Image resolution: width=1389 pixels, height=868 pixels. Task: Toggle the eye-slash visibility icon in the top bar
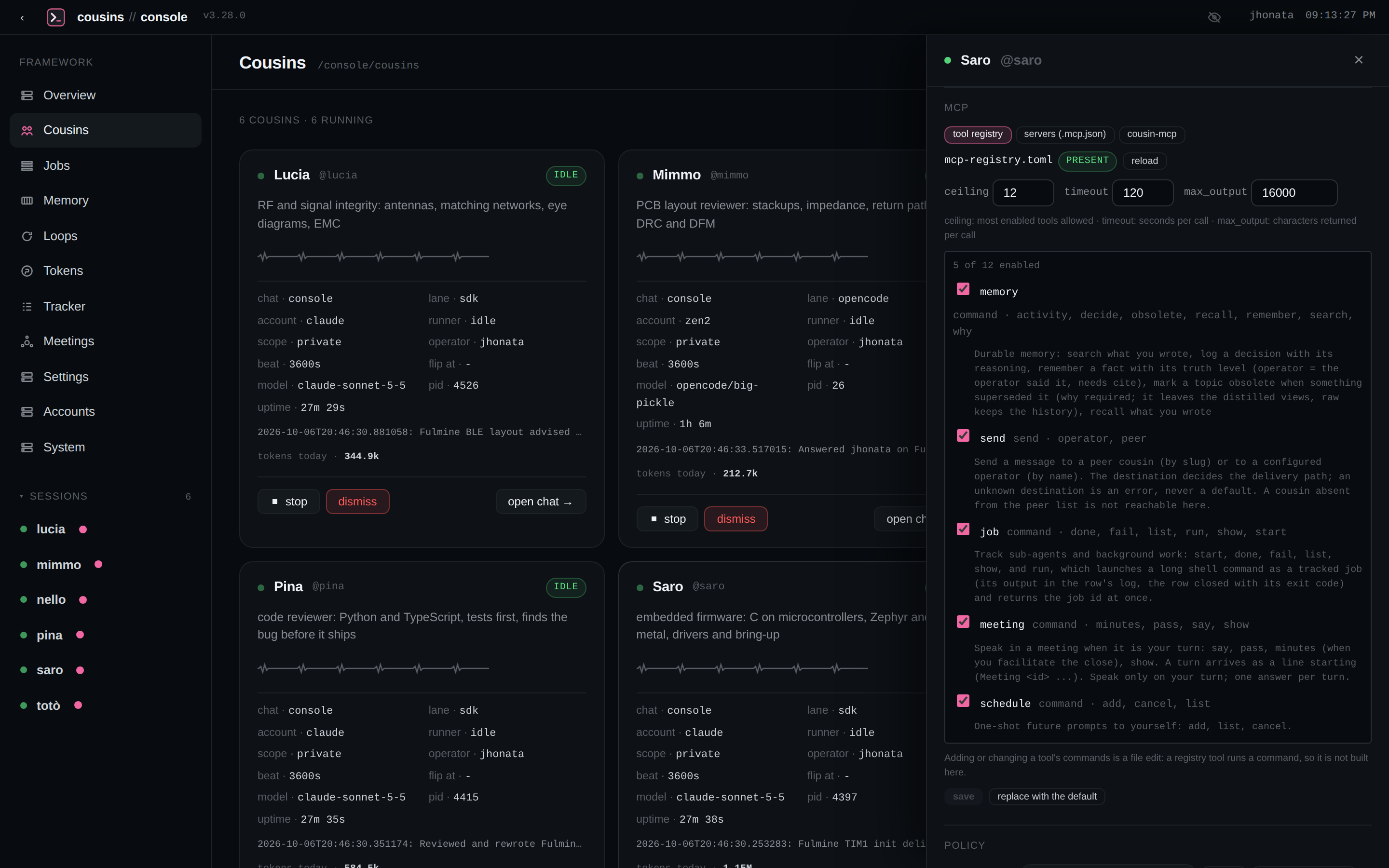coord(1214,17)
